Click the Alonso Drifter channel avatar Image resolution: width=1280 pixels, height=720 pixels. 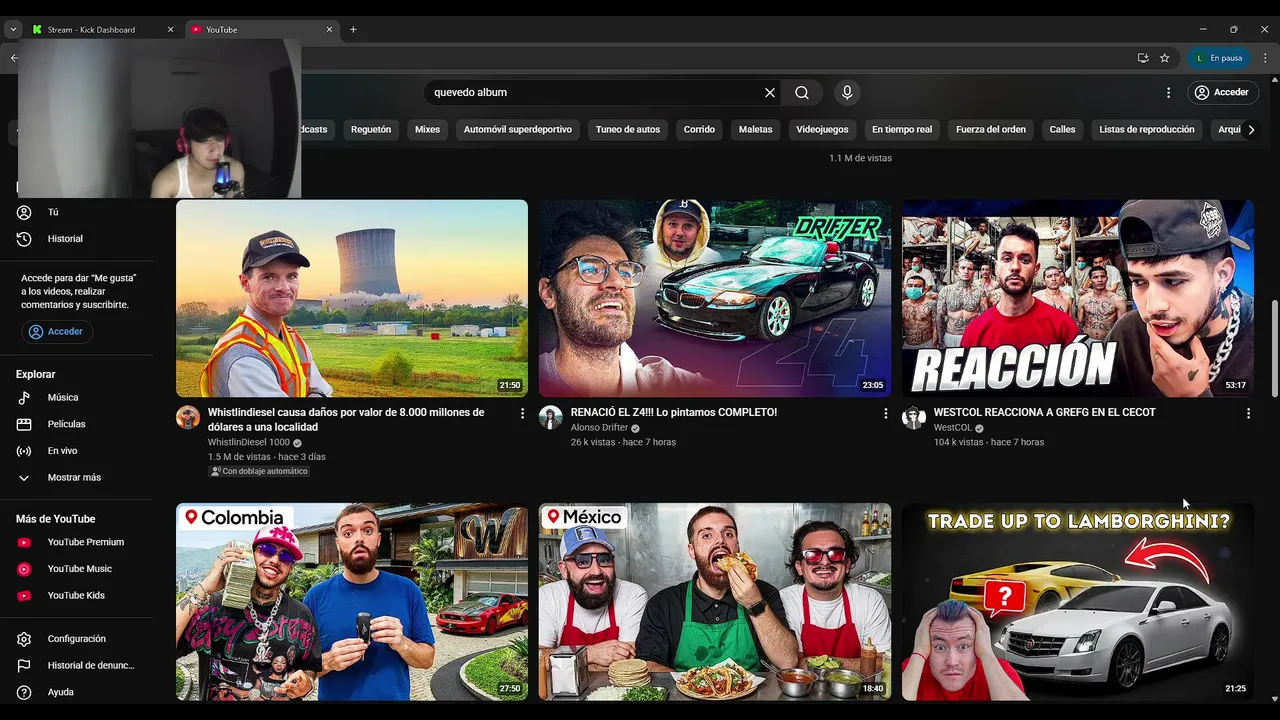coord(551,418)
